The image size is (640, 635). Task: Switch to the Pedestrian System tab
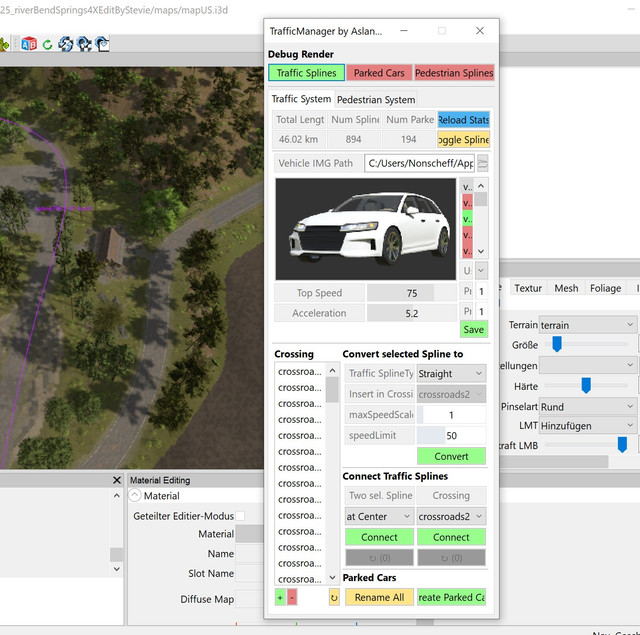(376, 100)
